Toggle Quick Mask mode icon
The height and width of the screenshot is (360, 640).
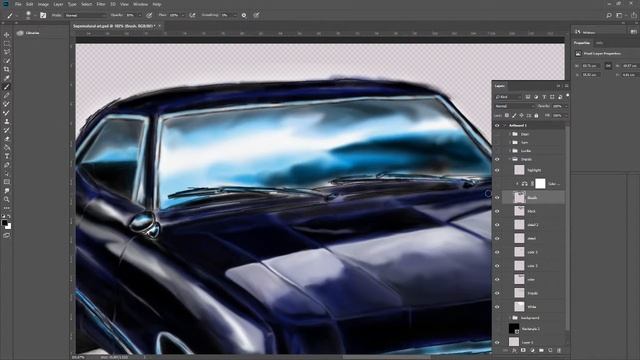pyautogui.click(x=7, y=236)
